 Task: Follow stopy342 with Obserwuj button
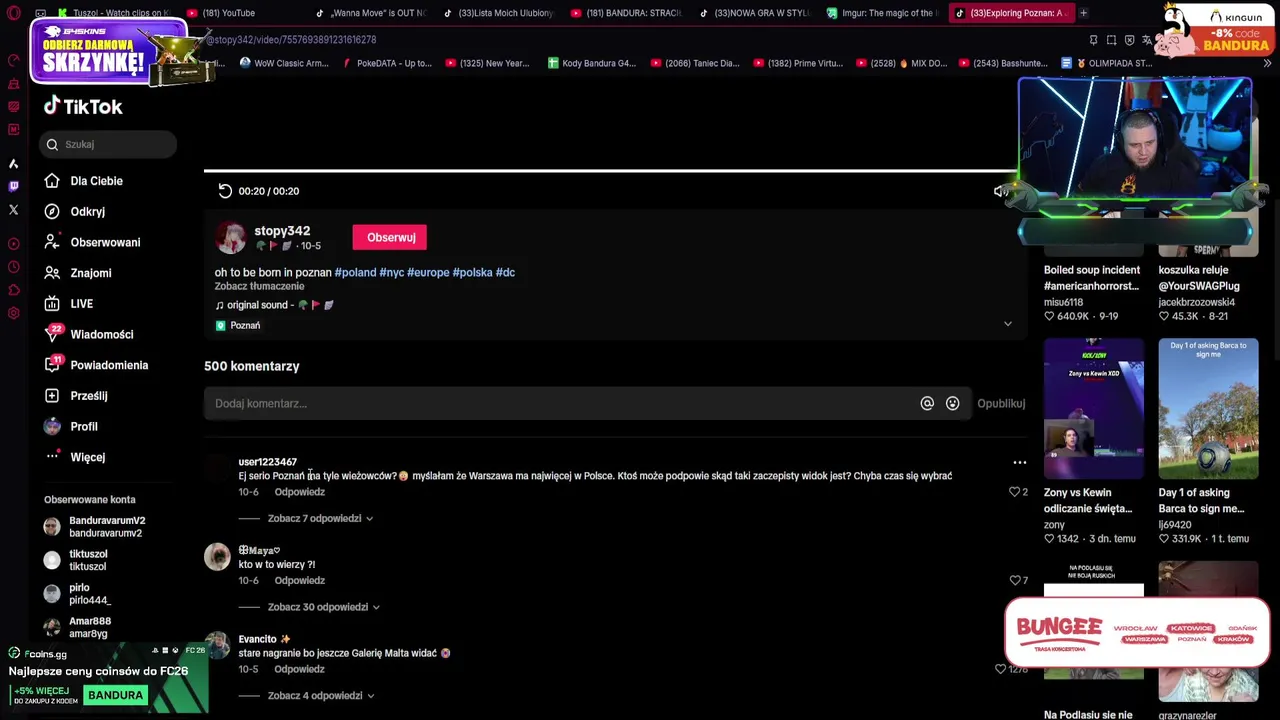click(x=390, y=237)
